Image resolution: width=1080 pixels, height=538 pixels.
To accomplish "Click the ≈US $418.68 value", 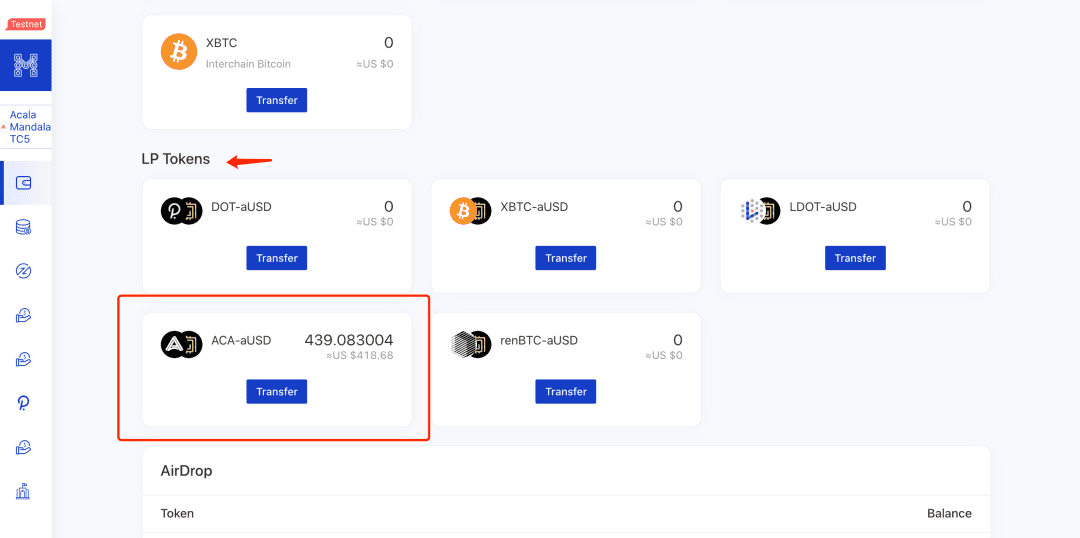I will [x=360, y=355].
